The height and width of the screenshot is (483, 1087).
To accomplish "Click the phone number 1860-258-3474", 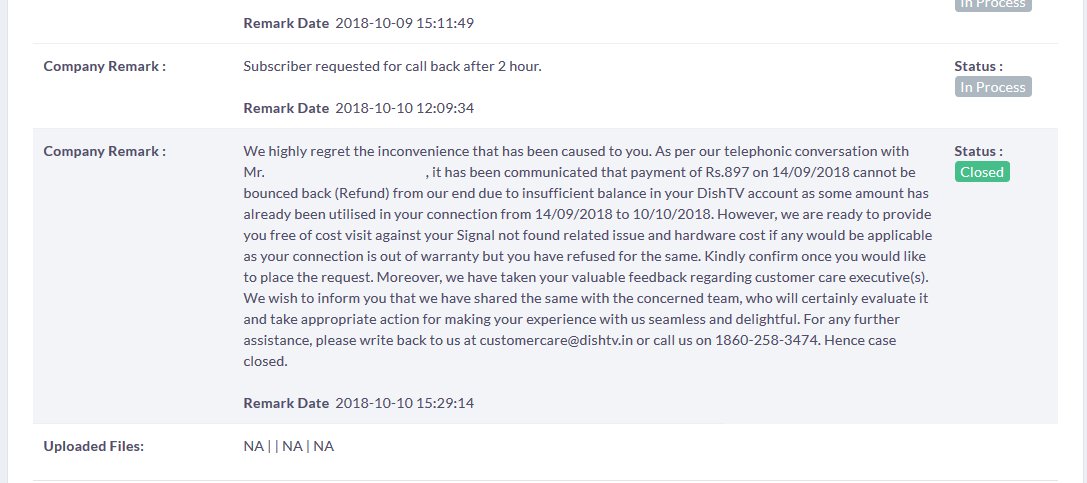I will point(766,340).
